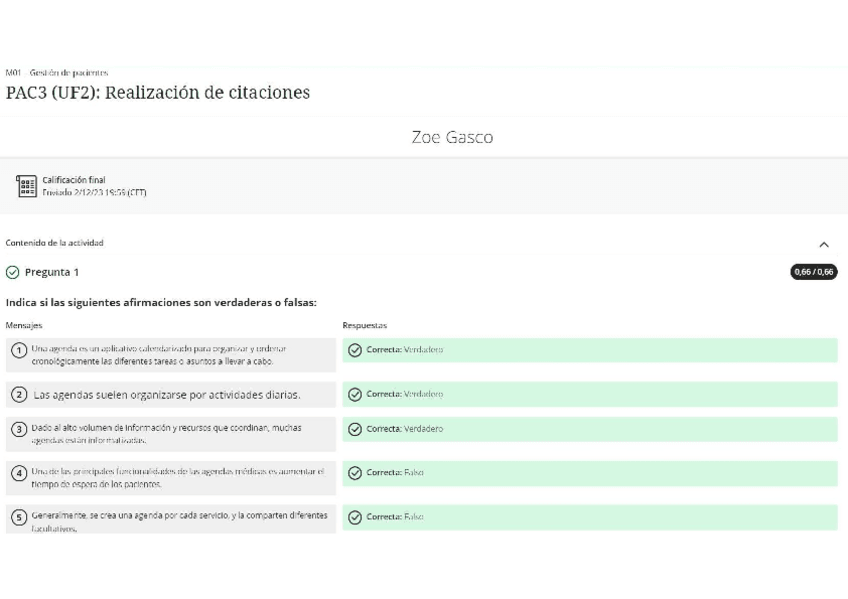Click the 'Correcta: Falso' text for statement 5
Viewport: 848px width, 599px height.
click(395, 517)
